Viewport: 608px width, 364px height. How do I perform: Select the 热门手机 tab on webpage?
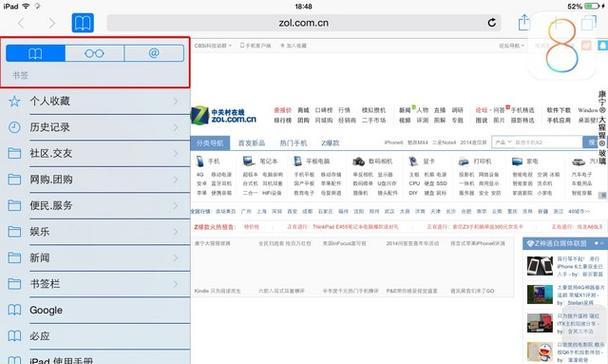coord(294,143)
